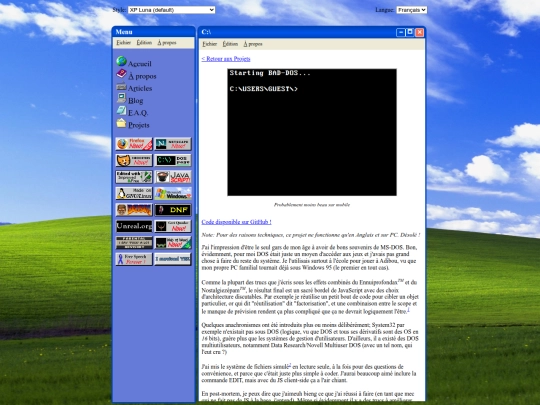Click the DOS page badge
540x405 pixels.
pos(173,160)
